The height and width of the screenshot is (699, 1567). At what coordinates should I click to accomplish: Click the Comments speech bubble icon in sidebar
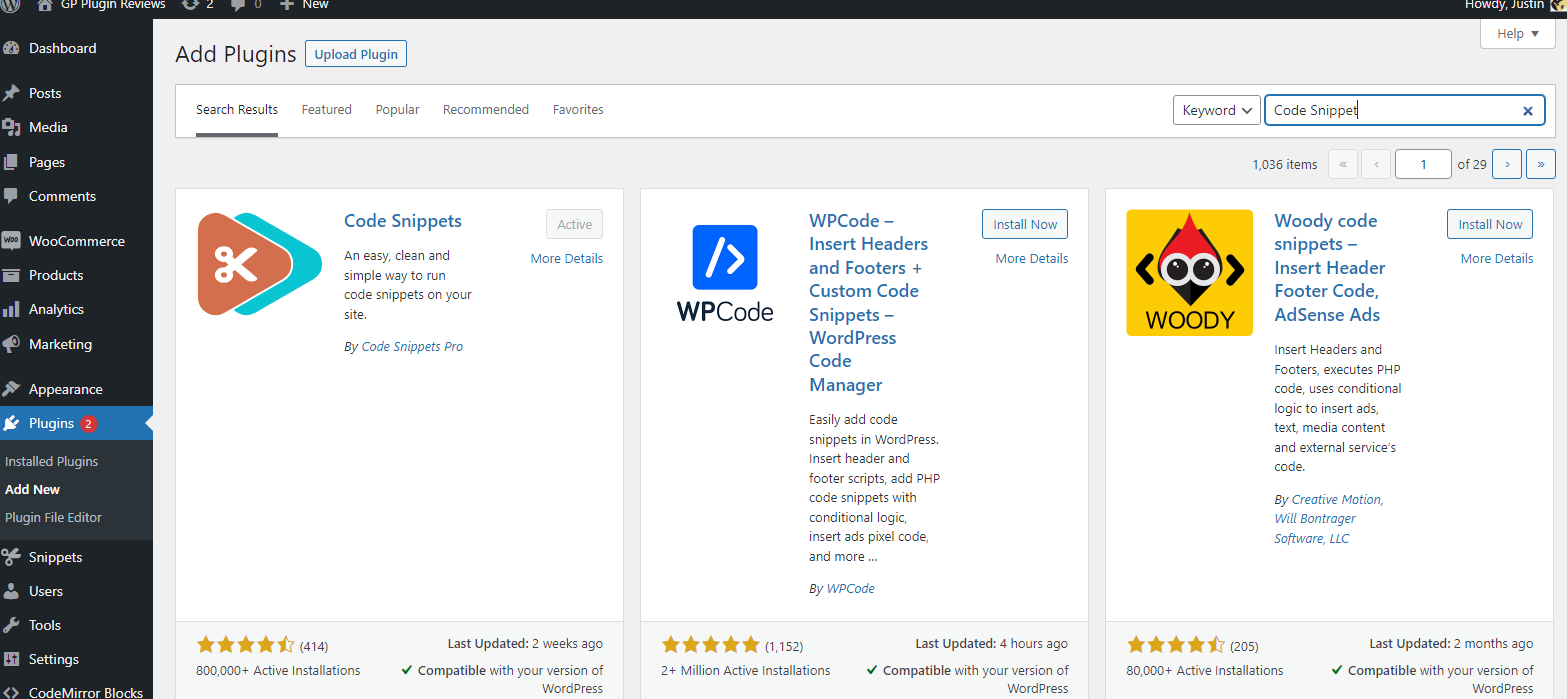12,196
